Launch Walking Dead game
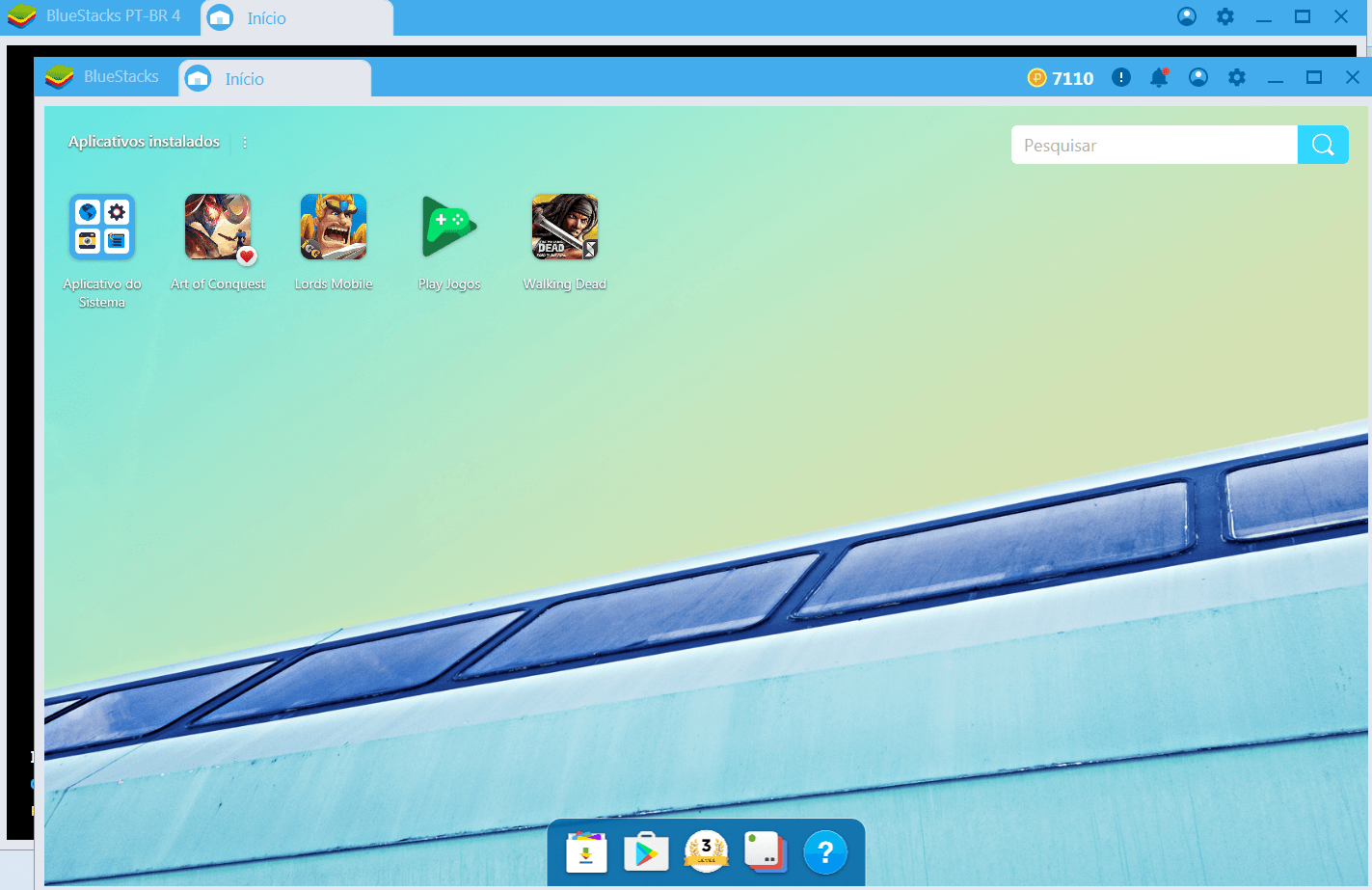Image resolution: width=1372 pixels, height=890 pixels. 565,227
